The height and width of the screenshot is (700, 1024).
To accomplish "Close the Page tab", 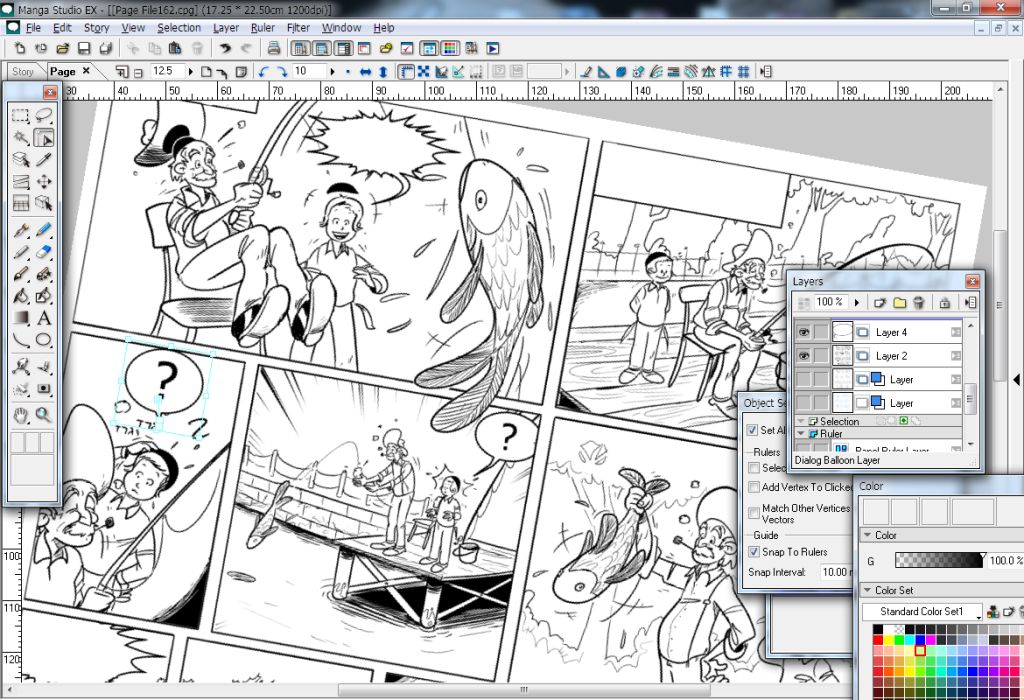I will point(86,71).
